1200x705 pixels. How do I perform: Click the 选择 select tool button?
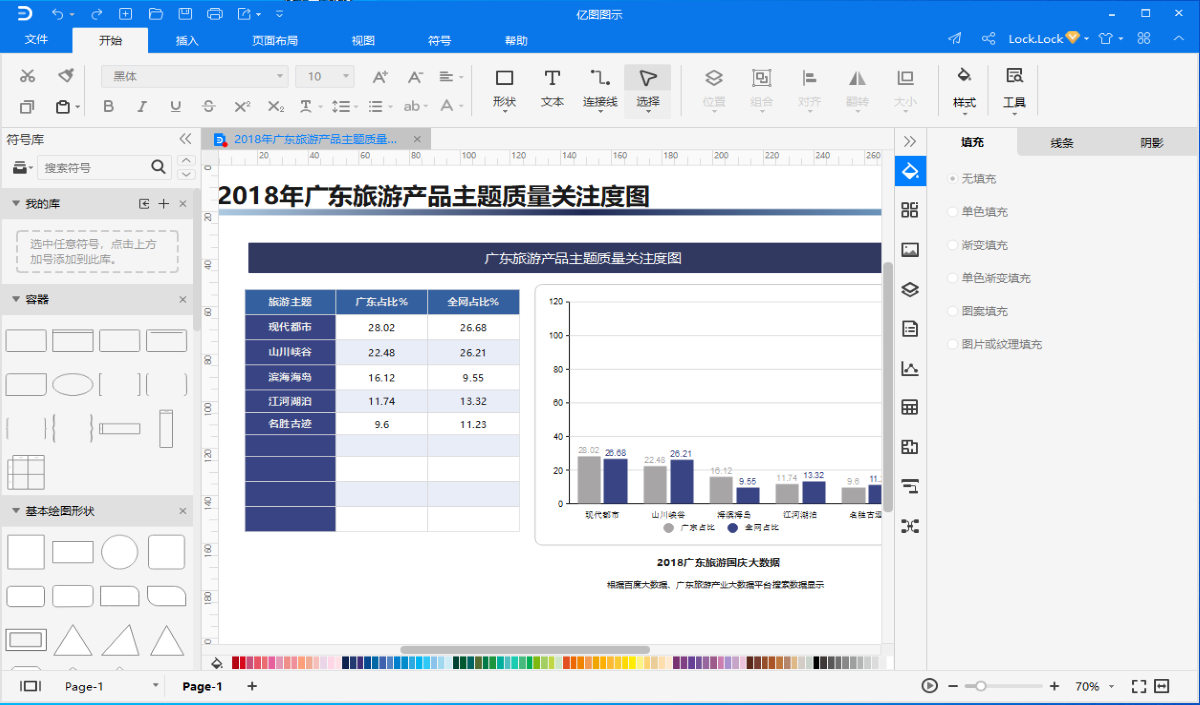coord(648,89)
